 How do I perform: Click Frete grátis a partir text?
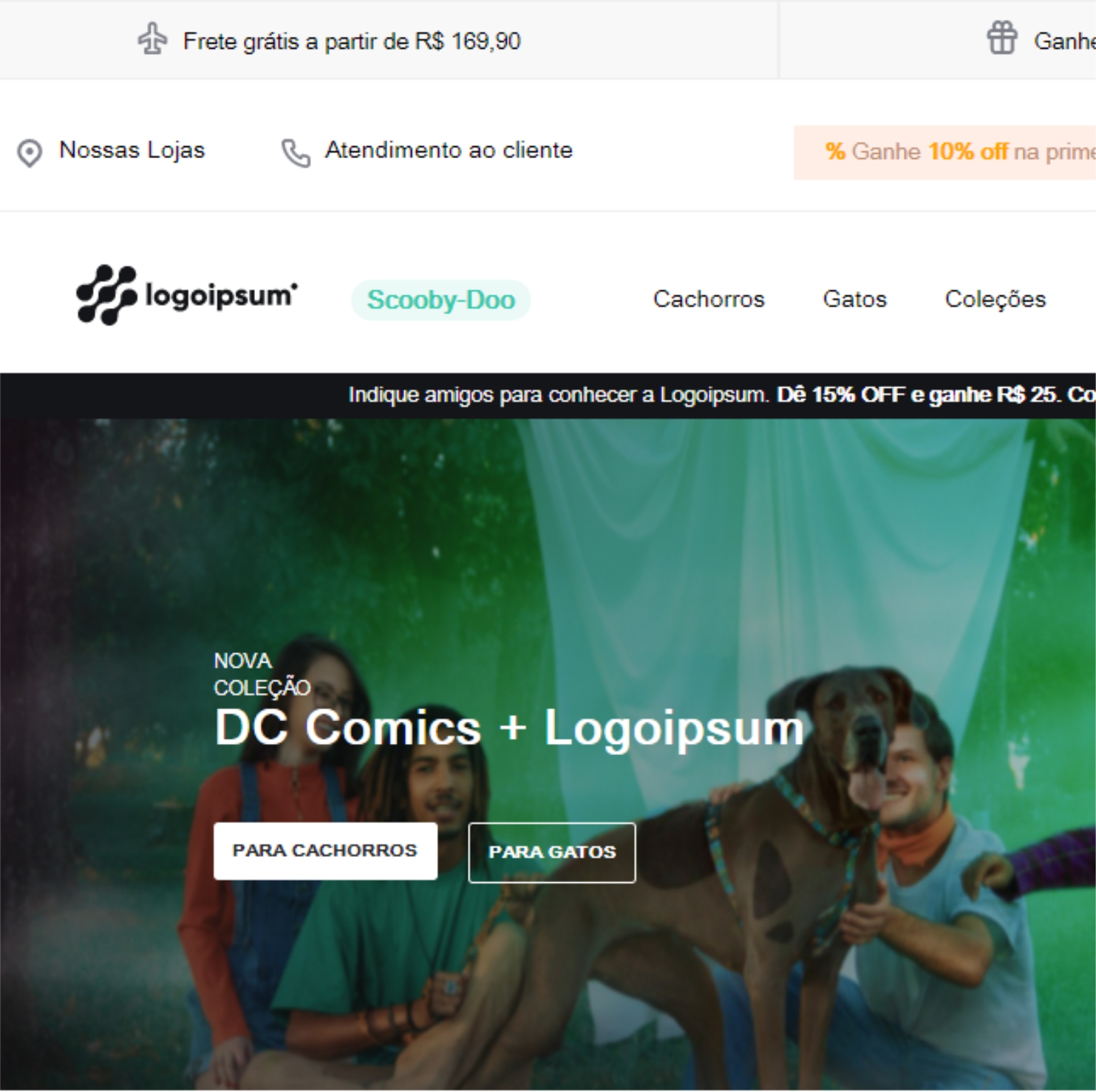coord(352,41)
